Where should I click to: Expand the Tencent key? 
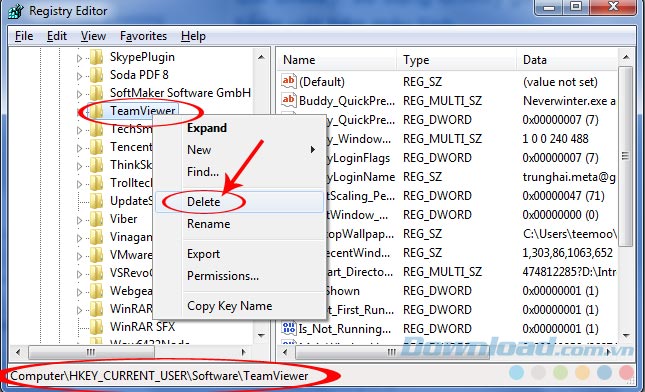79,148
